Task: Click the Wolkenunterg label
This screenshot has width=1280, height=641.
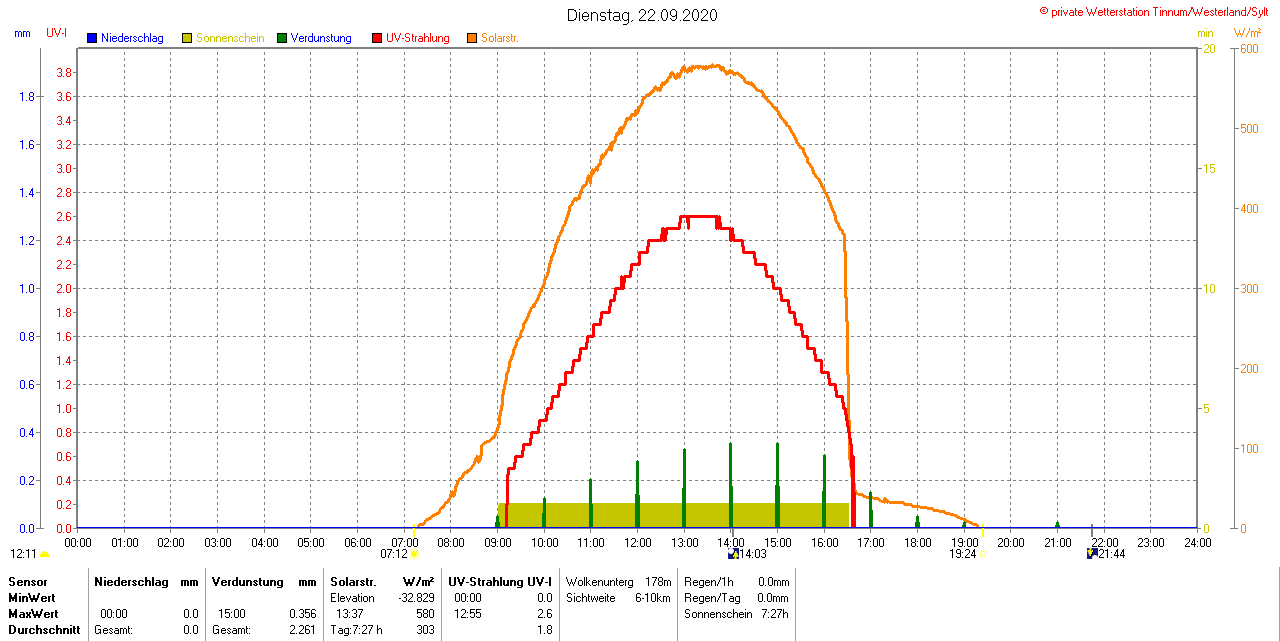Action: (x=598, y=581)
